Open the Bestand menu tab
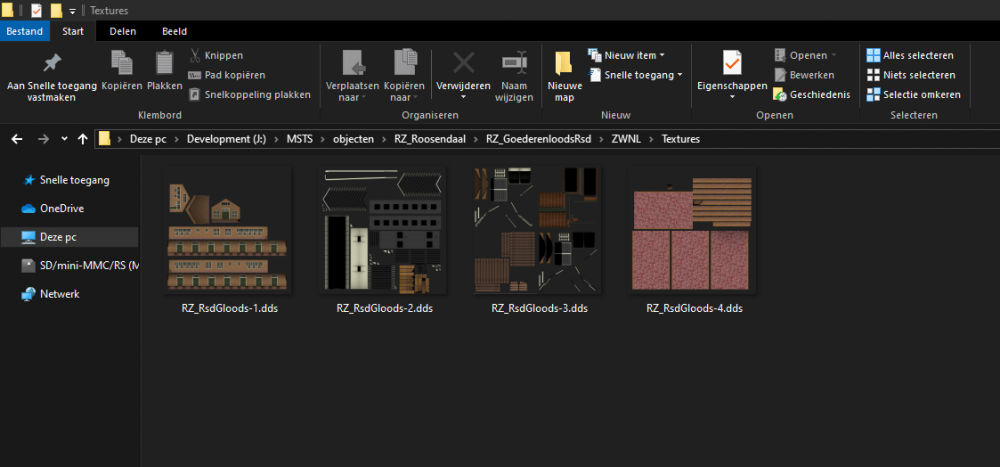The width and height of the screenshot is (1000, 467). pyautogui.click(x=24, y=31)
